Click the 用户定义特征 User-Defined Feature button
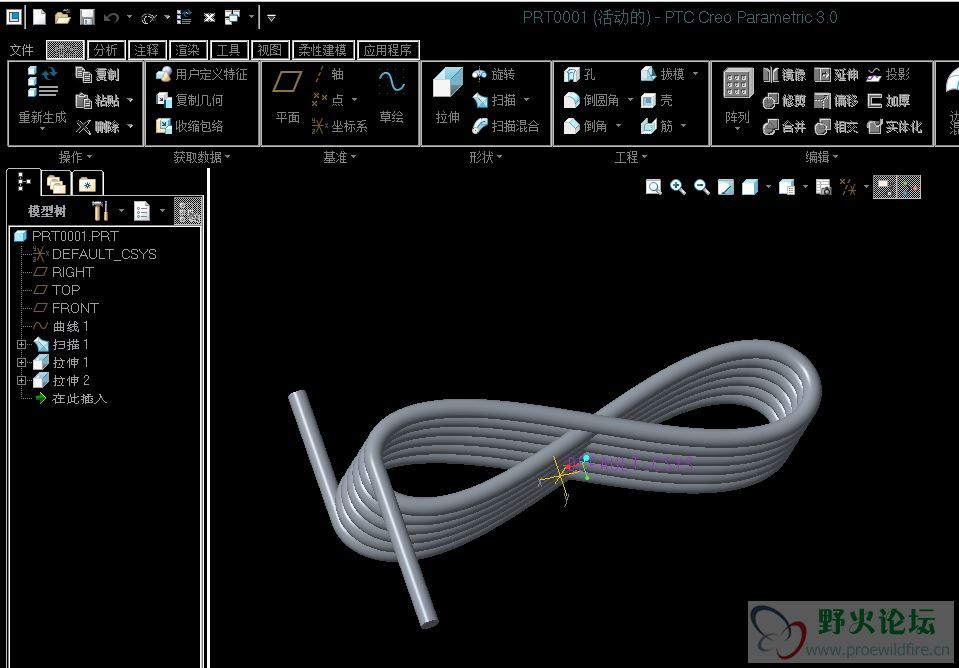 pos(202,75)
